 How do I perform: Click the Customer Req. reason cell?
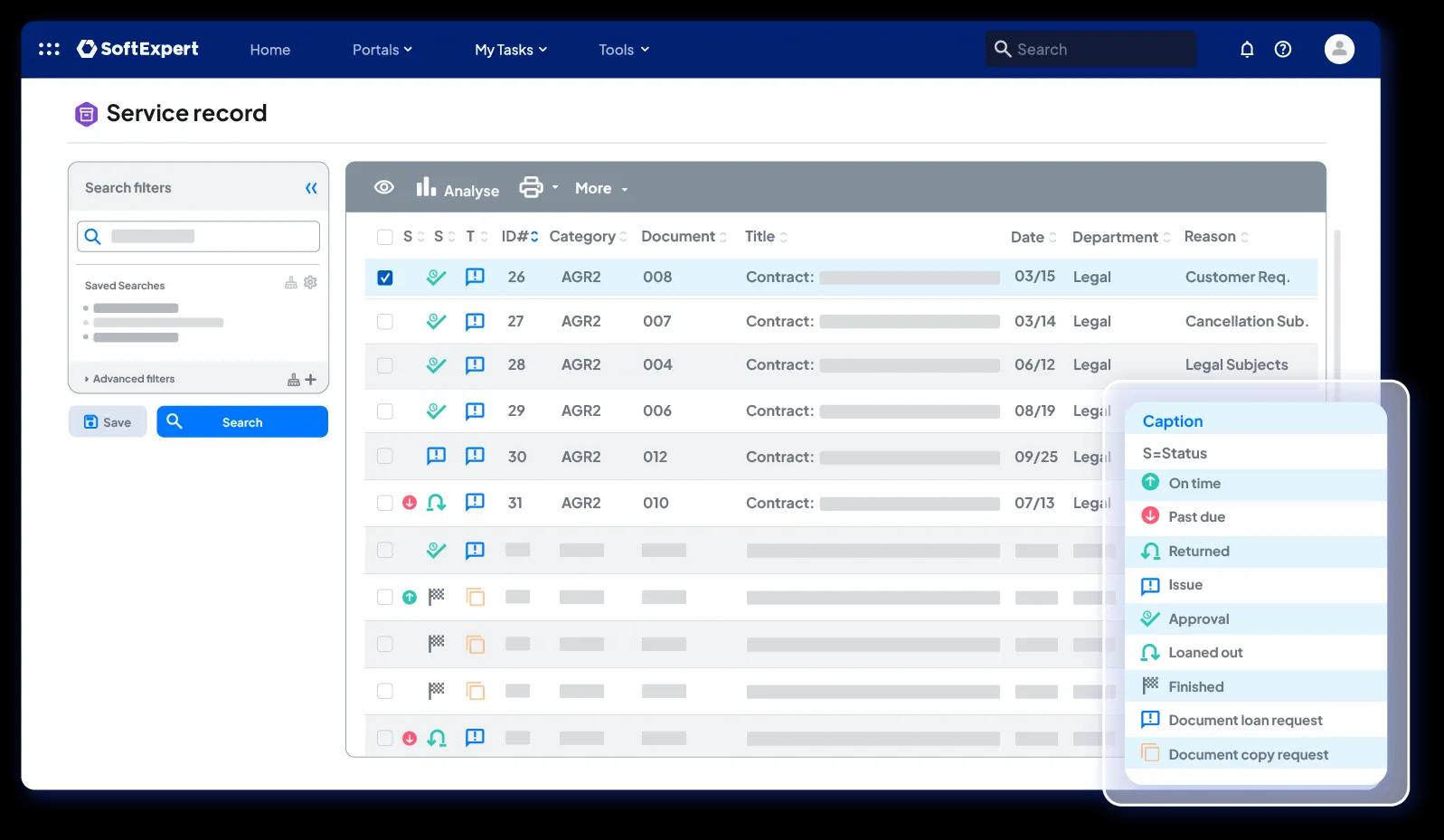coord(1237,277)
